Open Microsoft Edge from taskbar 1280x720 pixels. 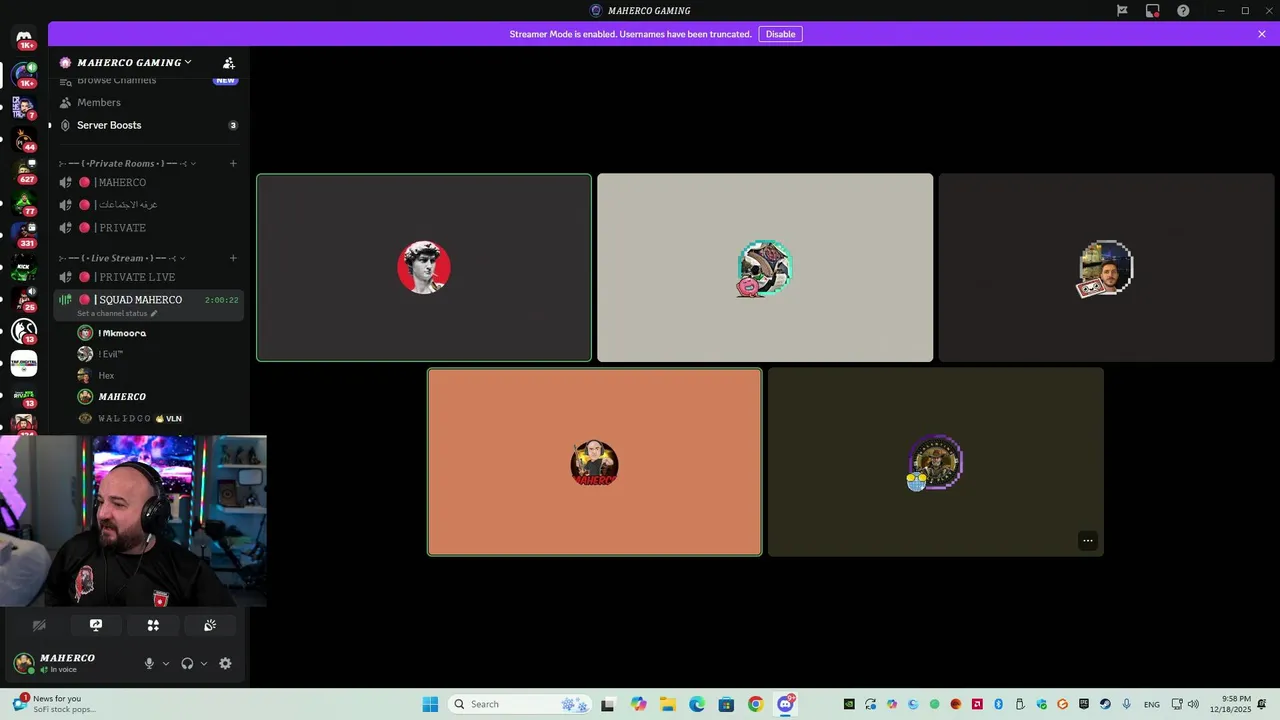coord(697,704)
